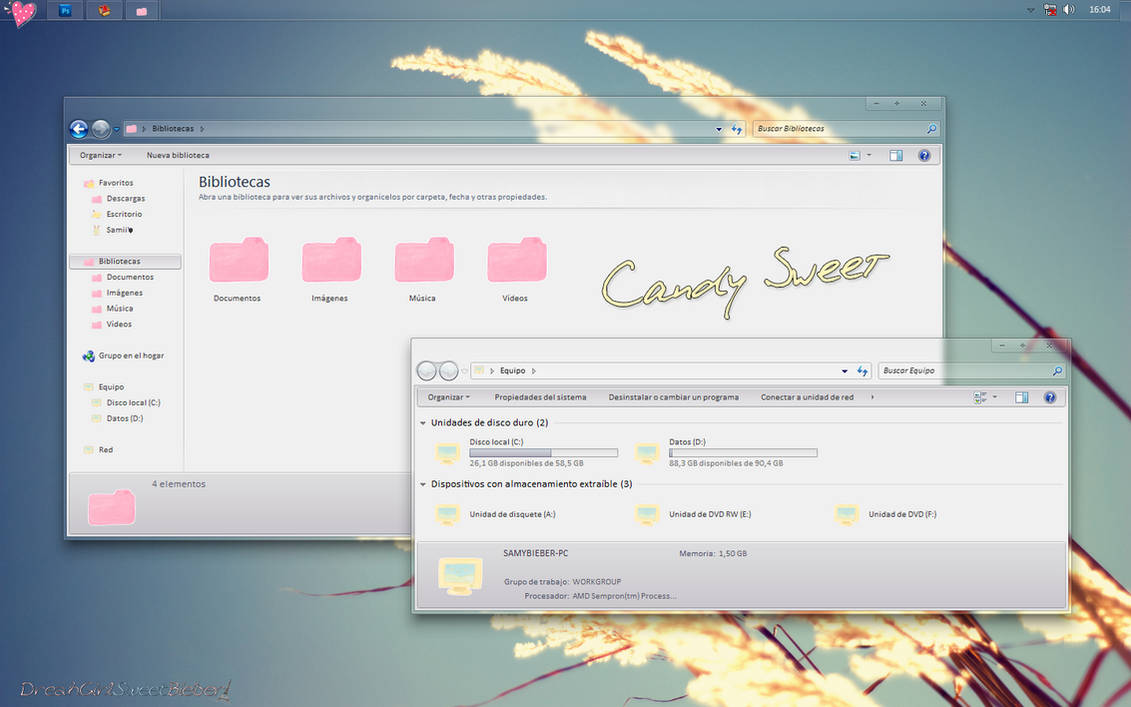Refresh the Bibliotecas window
The image size is (1131, 707).
pos(736,129)
